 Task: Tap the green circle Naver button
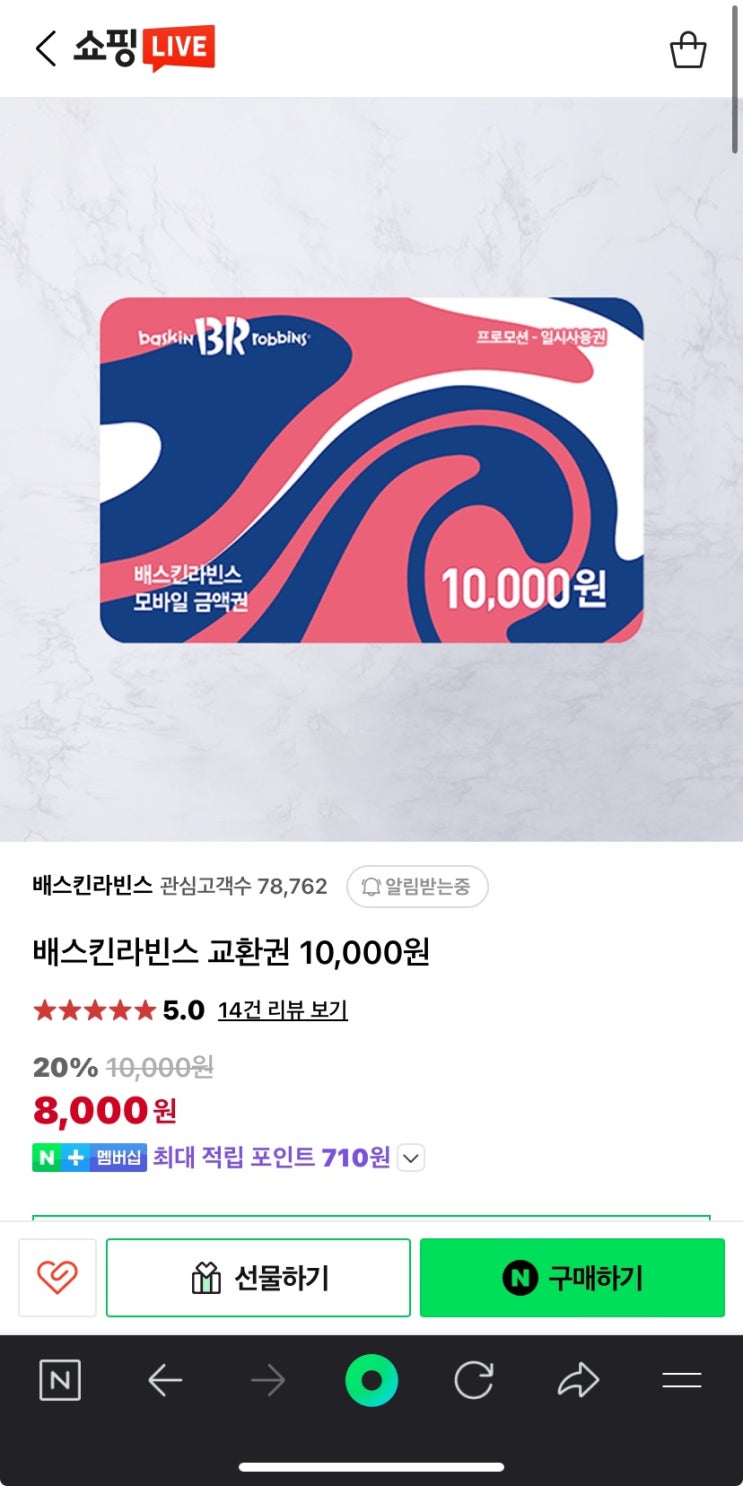[371, 1381]
